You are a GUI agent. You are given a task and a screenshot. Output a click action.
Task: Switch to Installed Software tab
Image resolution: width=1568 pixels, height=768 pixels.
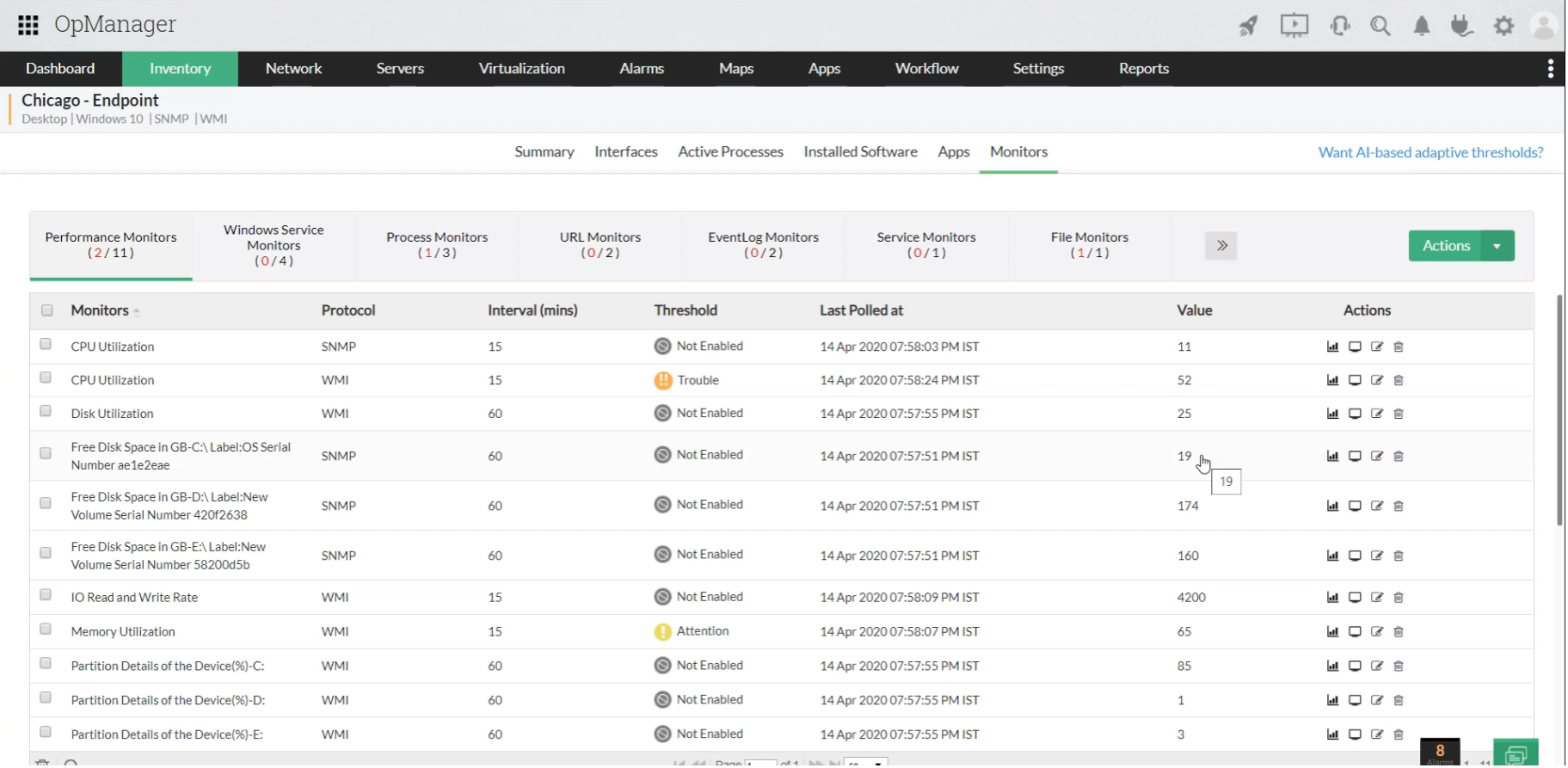point(860,152)
